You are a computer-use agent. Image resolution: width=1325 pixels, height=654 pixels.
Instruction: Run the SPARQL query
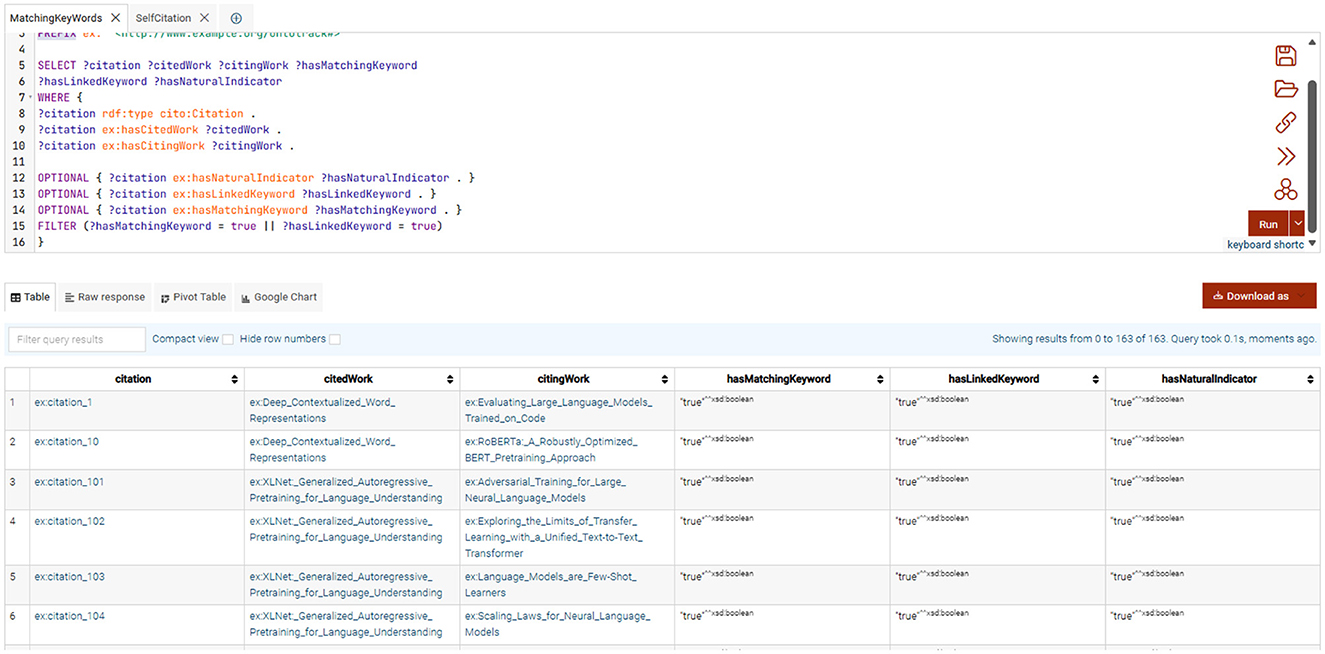tap(1267, 224)
